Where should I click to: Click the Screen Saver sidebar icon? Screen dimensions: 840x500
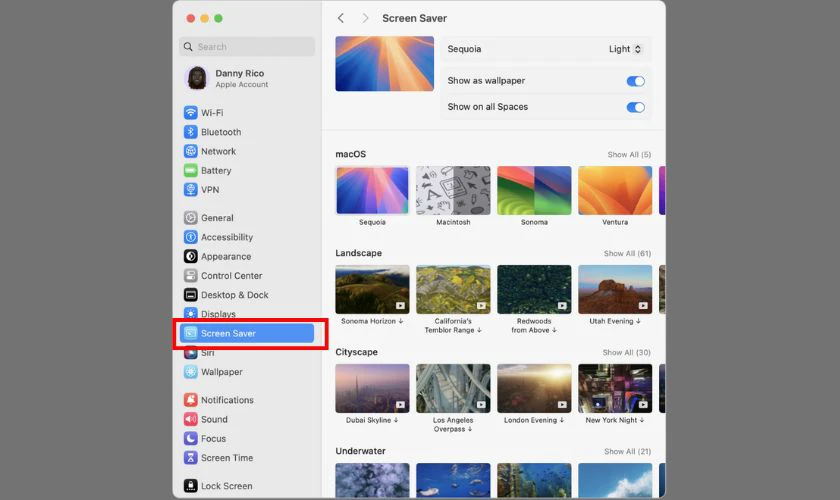tap(190, 333)
